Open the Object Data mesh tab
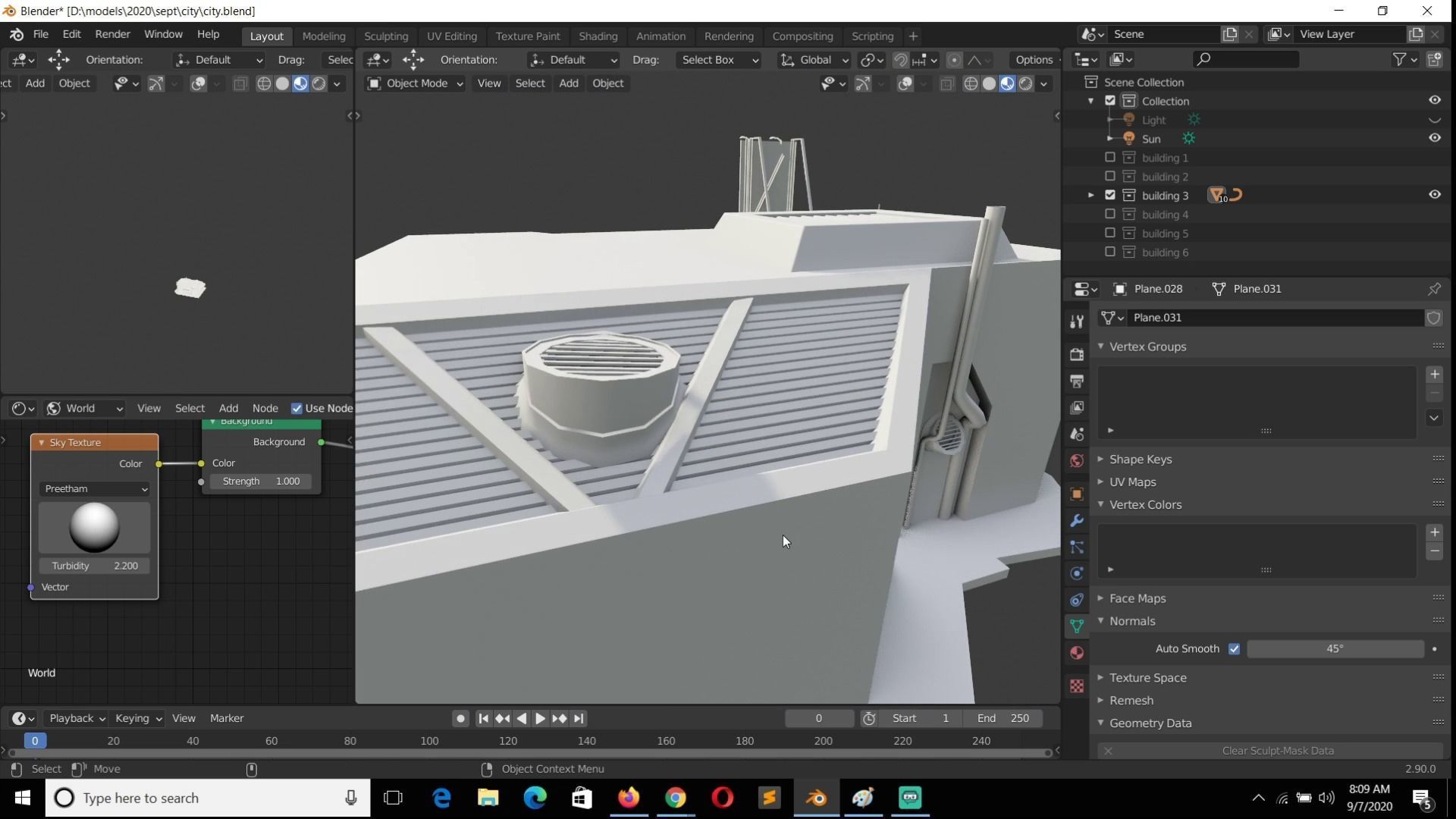 tap(1076, 626)
